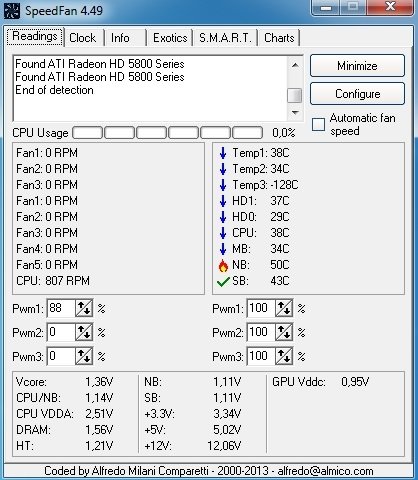Click the down arrow icon beside Temp1

pyautogui.click(x=223, y=153)
